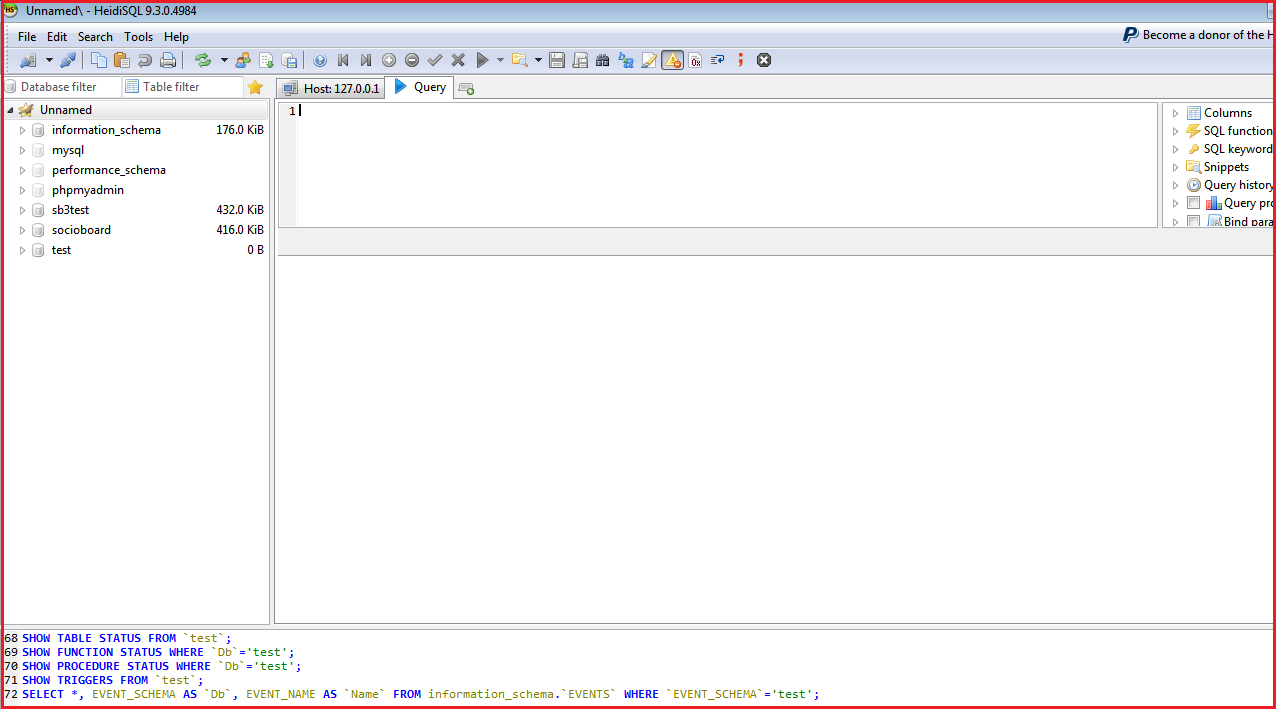The image size is (1276, 709).
Task: Expand the sb3test database node
Action: (22, 210)
